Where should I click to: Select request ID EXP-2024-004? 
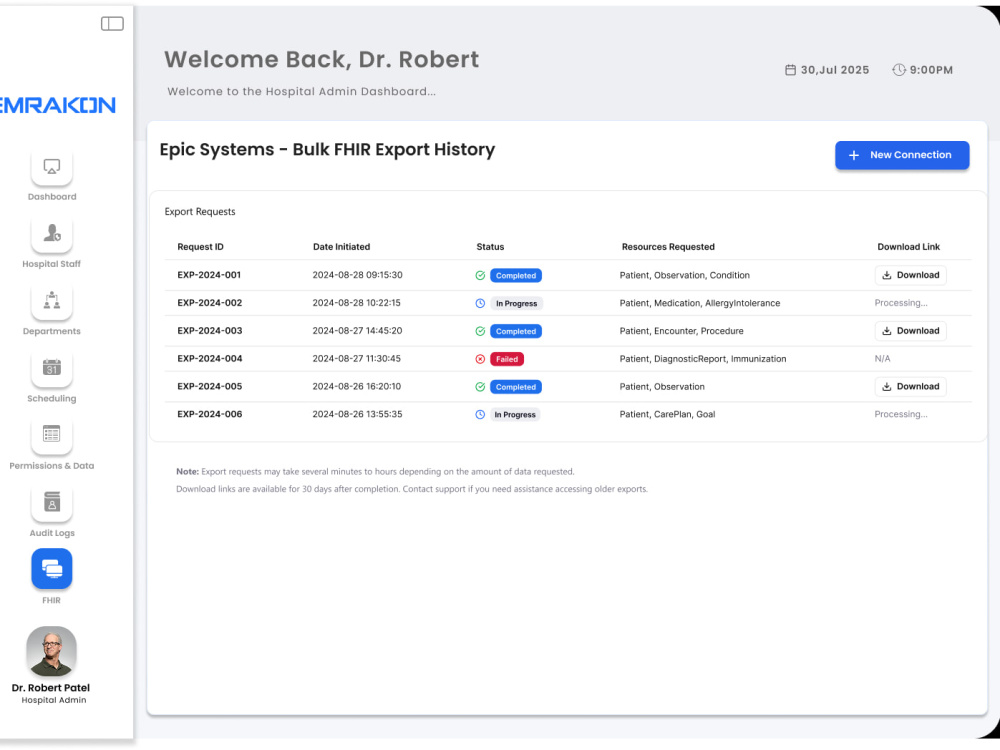[210, 358]
